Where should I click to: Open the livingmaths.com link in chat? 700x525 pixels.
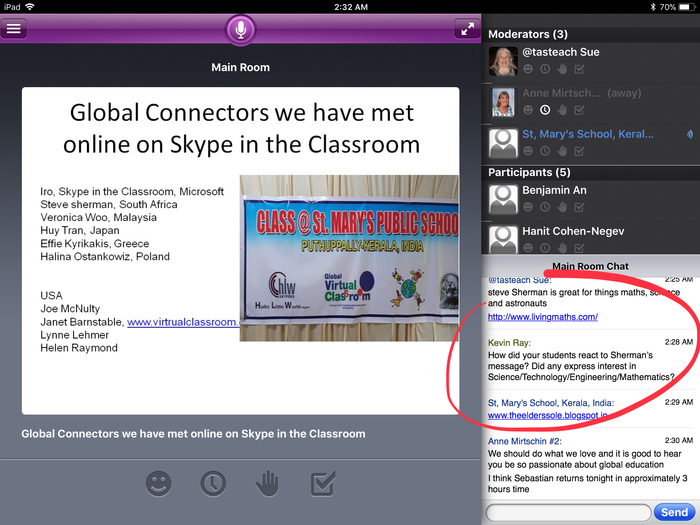tap(543, 317)
